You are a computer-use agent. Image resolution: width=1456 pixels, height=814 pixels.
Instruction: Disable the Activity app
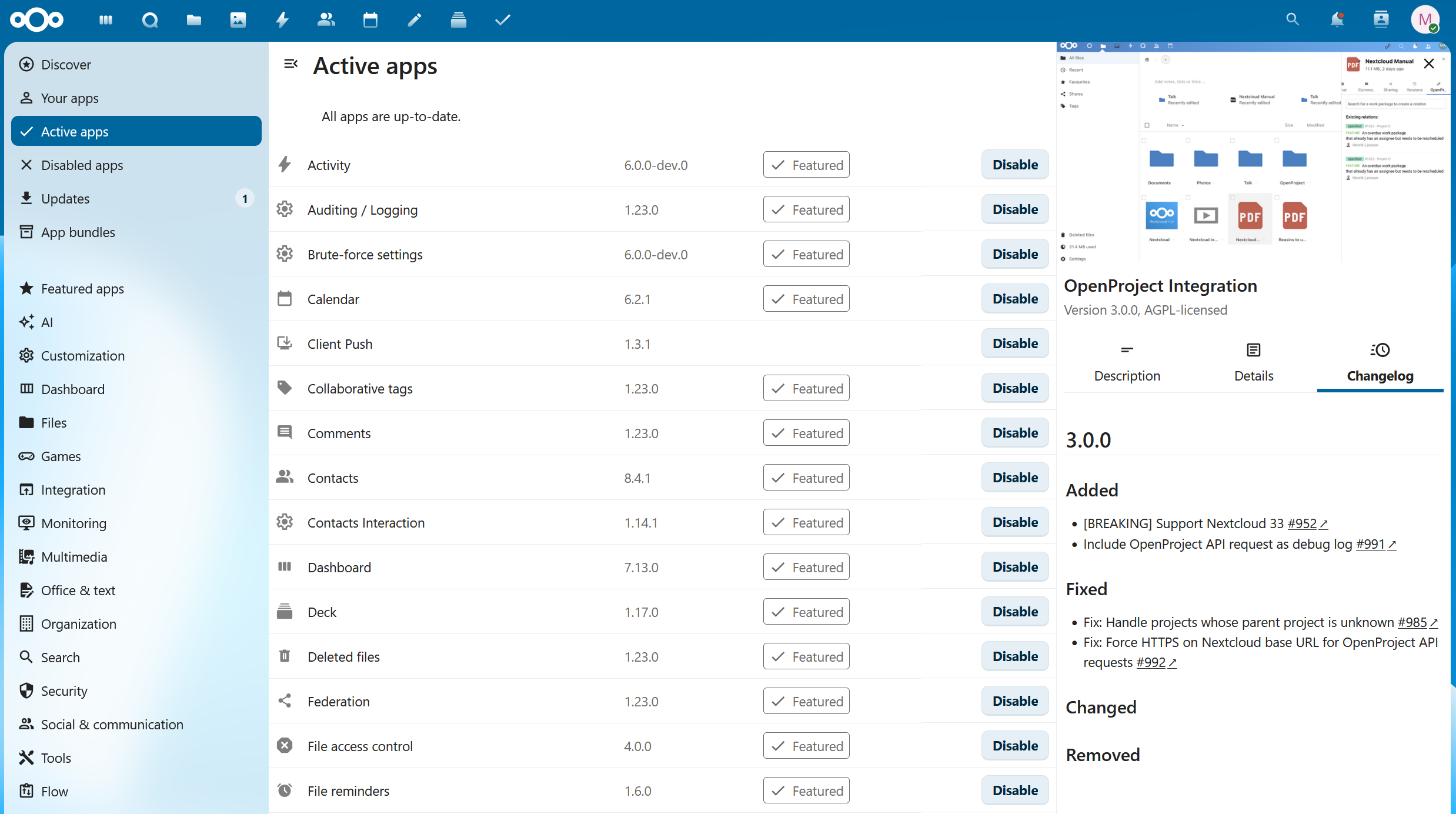coord(1014,165)
